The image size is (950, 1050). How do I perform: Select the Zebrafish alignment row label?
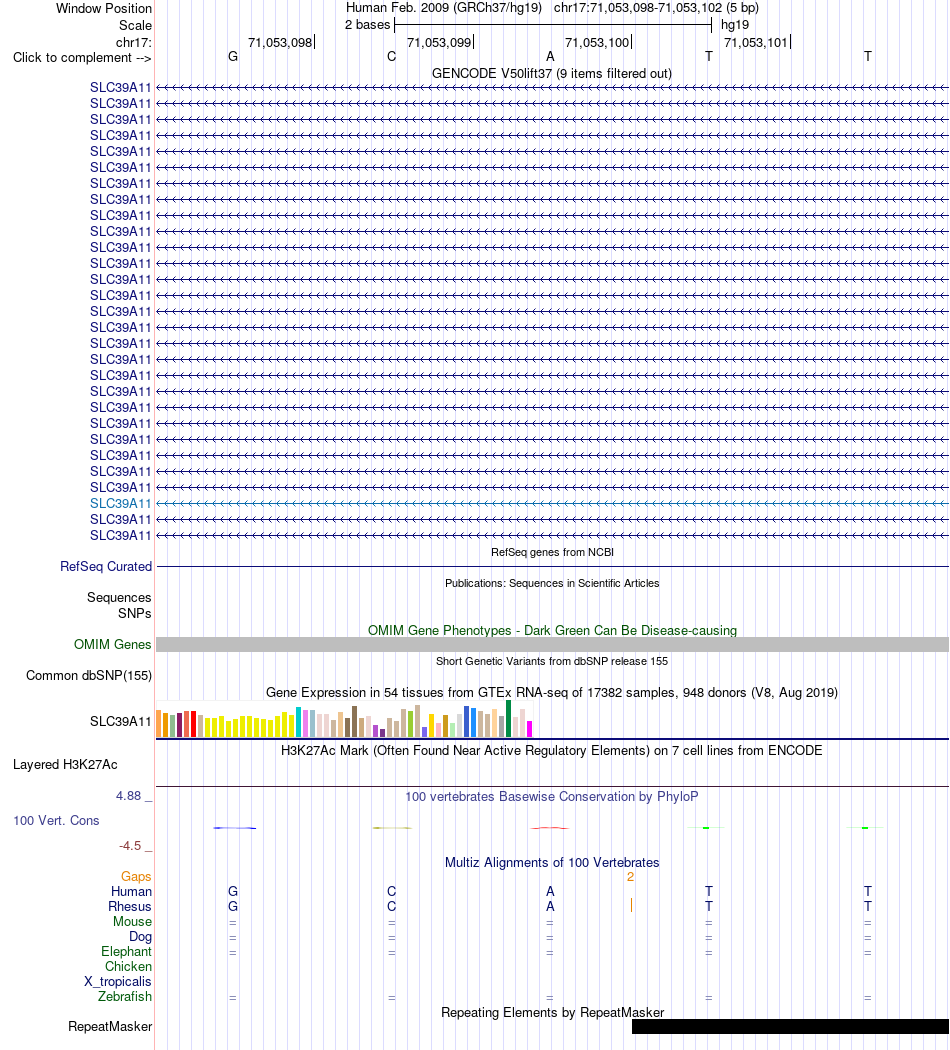(x=125, y=996)
